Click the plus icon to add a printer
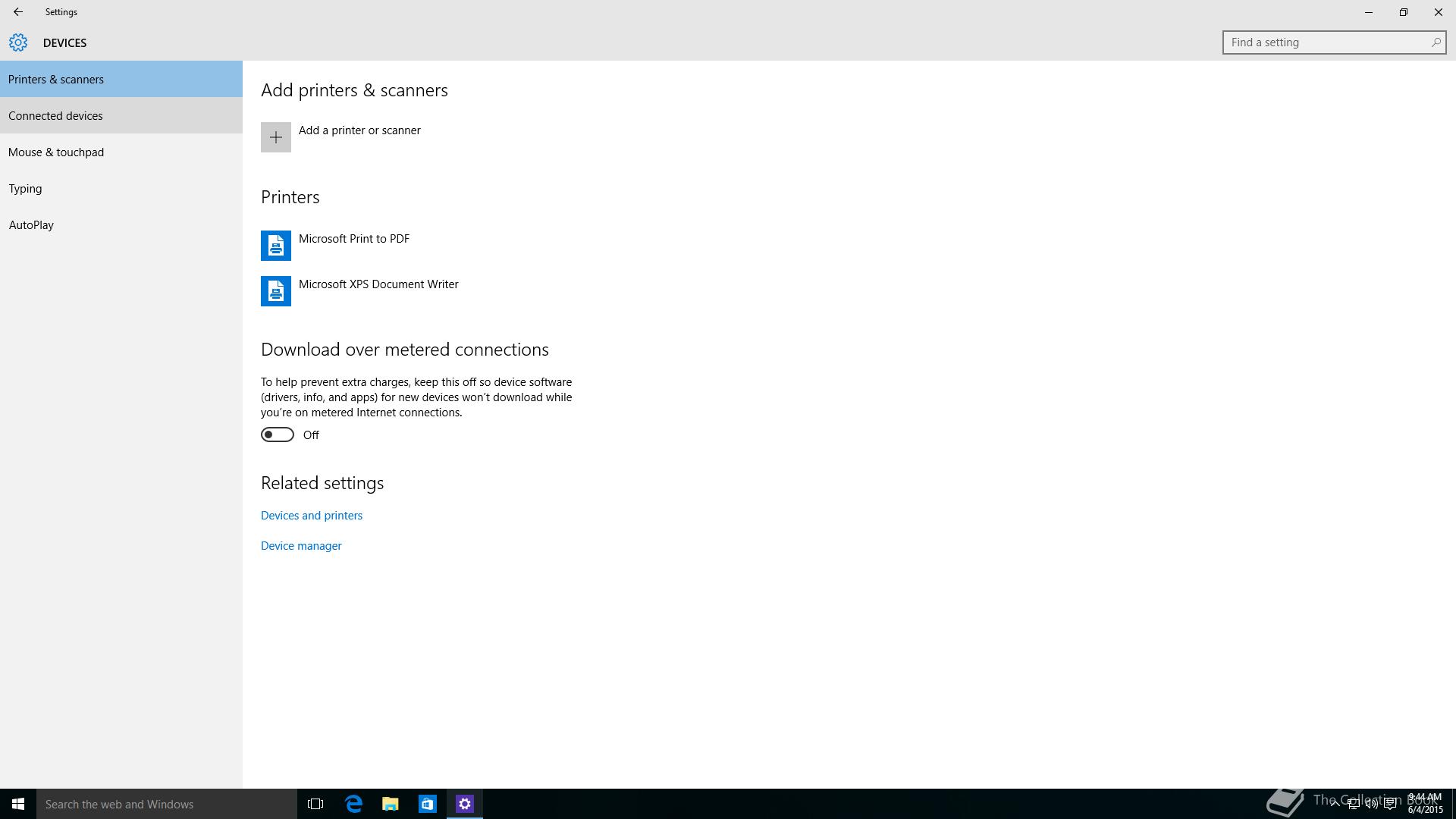The height and width of the screenshot is (819, 1456). tap(276, 137)
